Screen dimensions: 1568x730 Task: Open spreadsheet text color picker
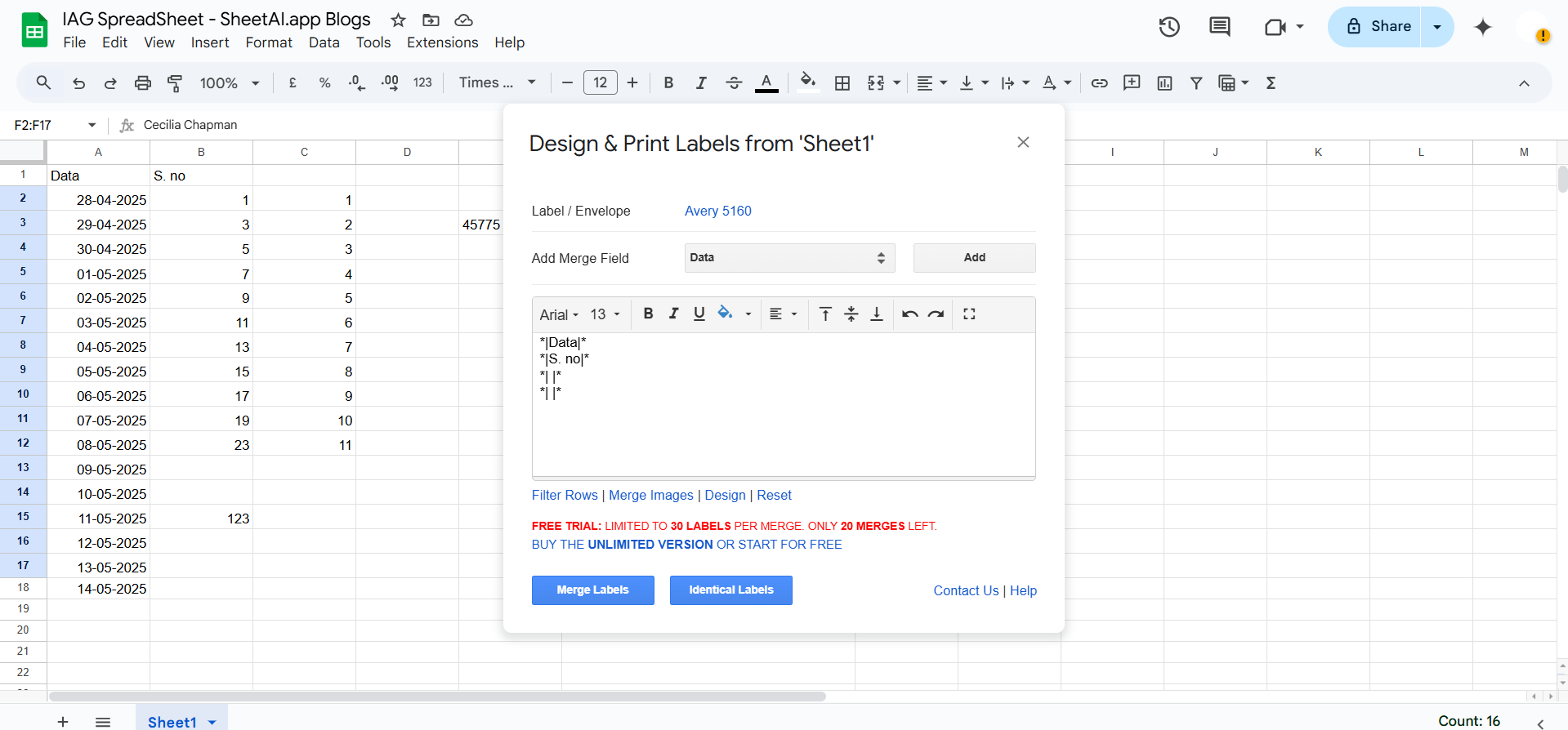pyautogui.click(x=766, y=82)
